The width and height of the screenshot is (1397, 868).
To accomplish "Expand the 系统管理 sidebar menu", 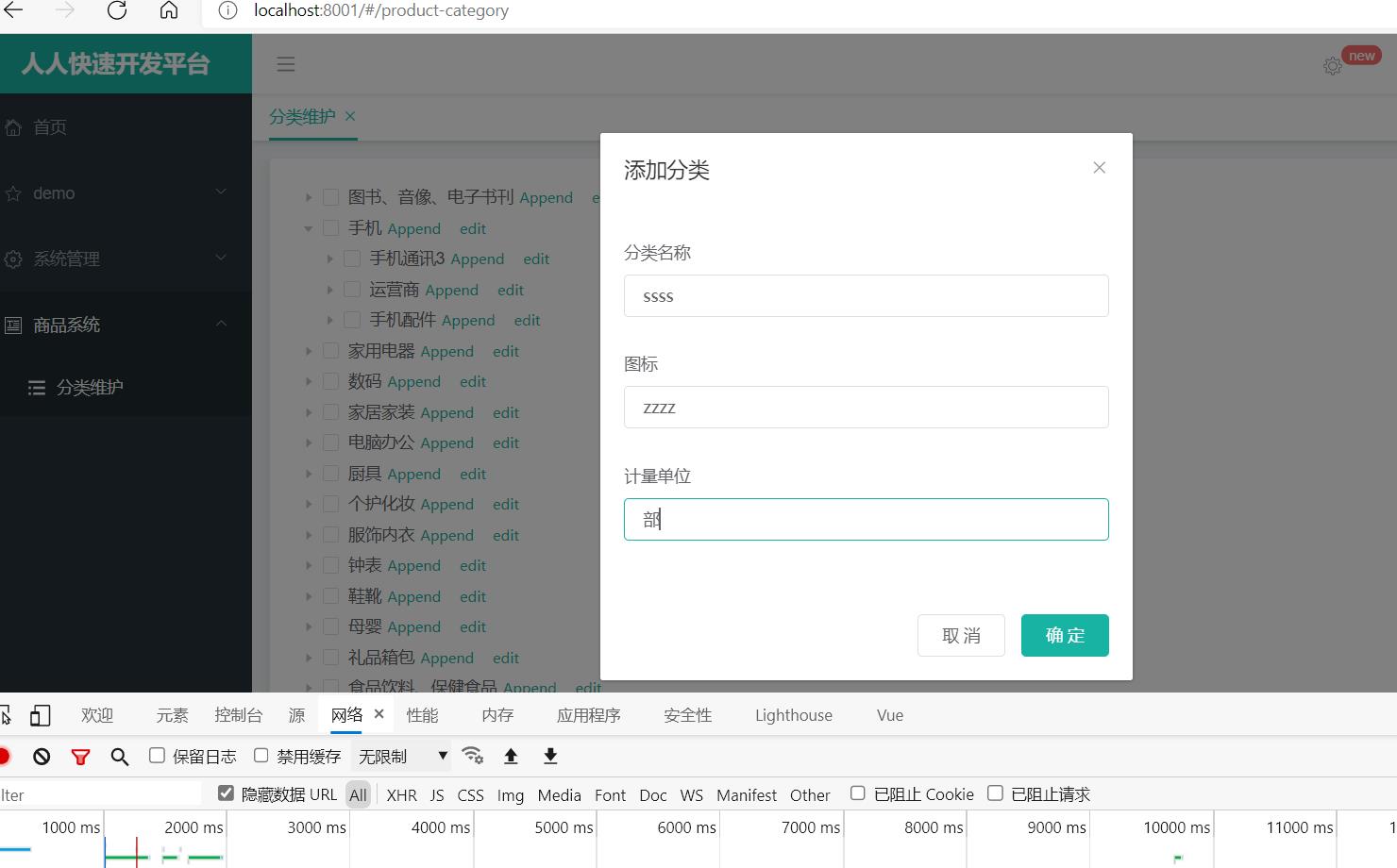I will coord(221,258).
